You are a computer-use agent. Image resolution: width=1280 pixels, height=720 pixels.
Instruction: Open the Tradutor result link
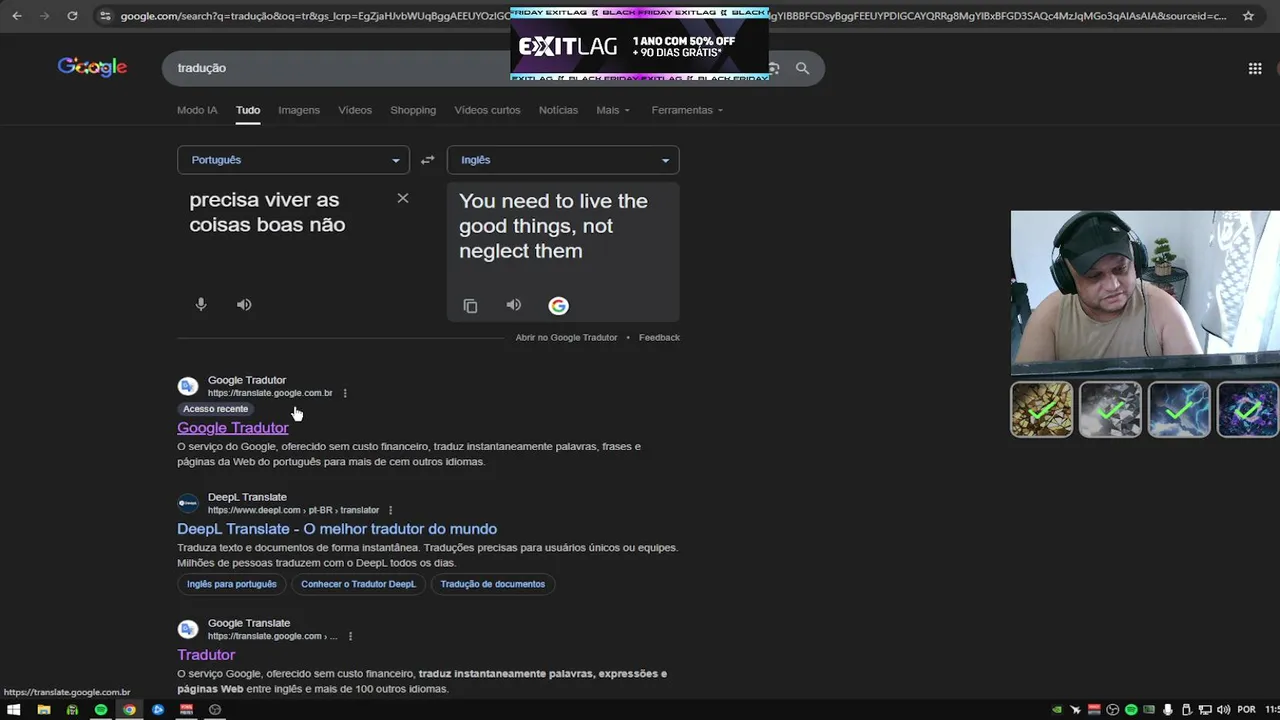pyautogui.click(x=206, y=655)
